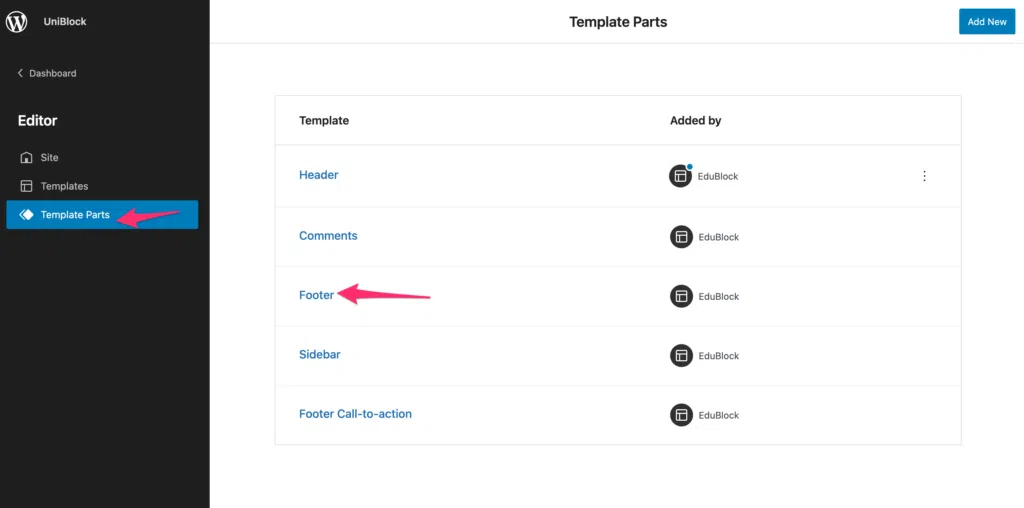
Task: Open the Header row actions menu
Action: coord(924,176)
